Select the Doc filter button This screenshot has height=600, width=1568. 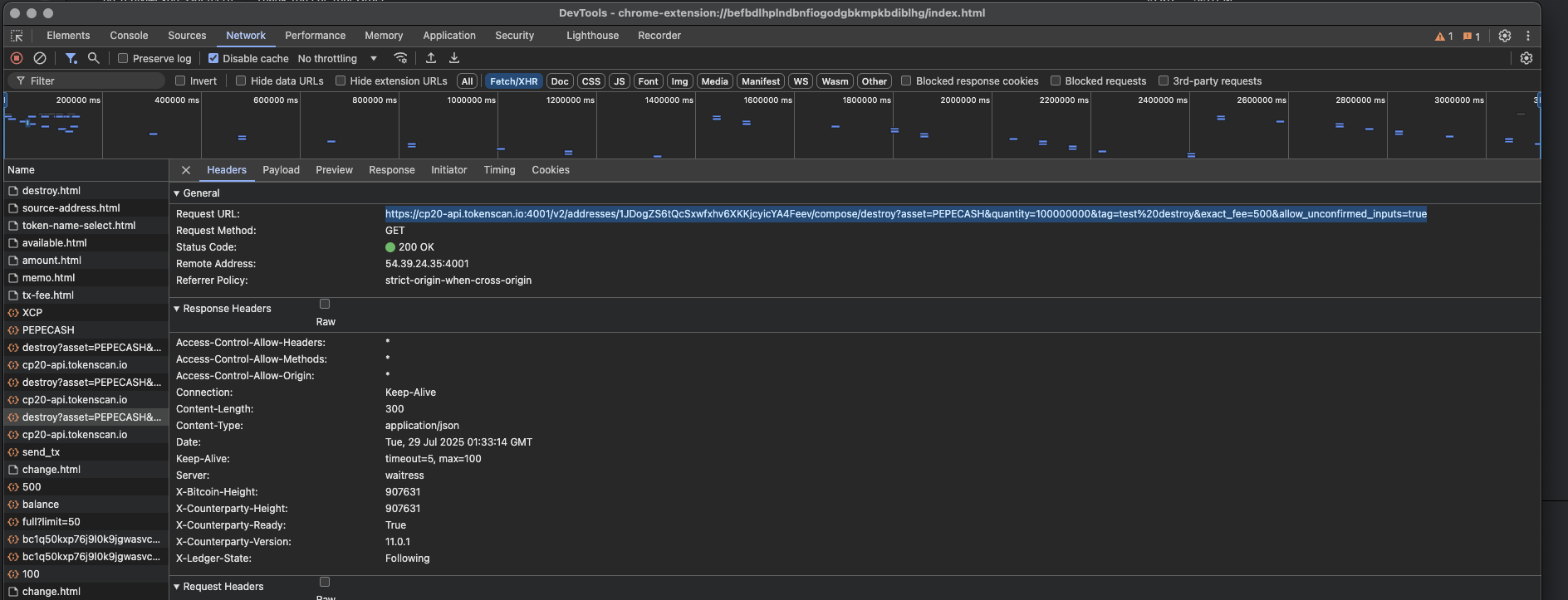point(560,81)
